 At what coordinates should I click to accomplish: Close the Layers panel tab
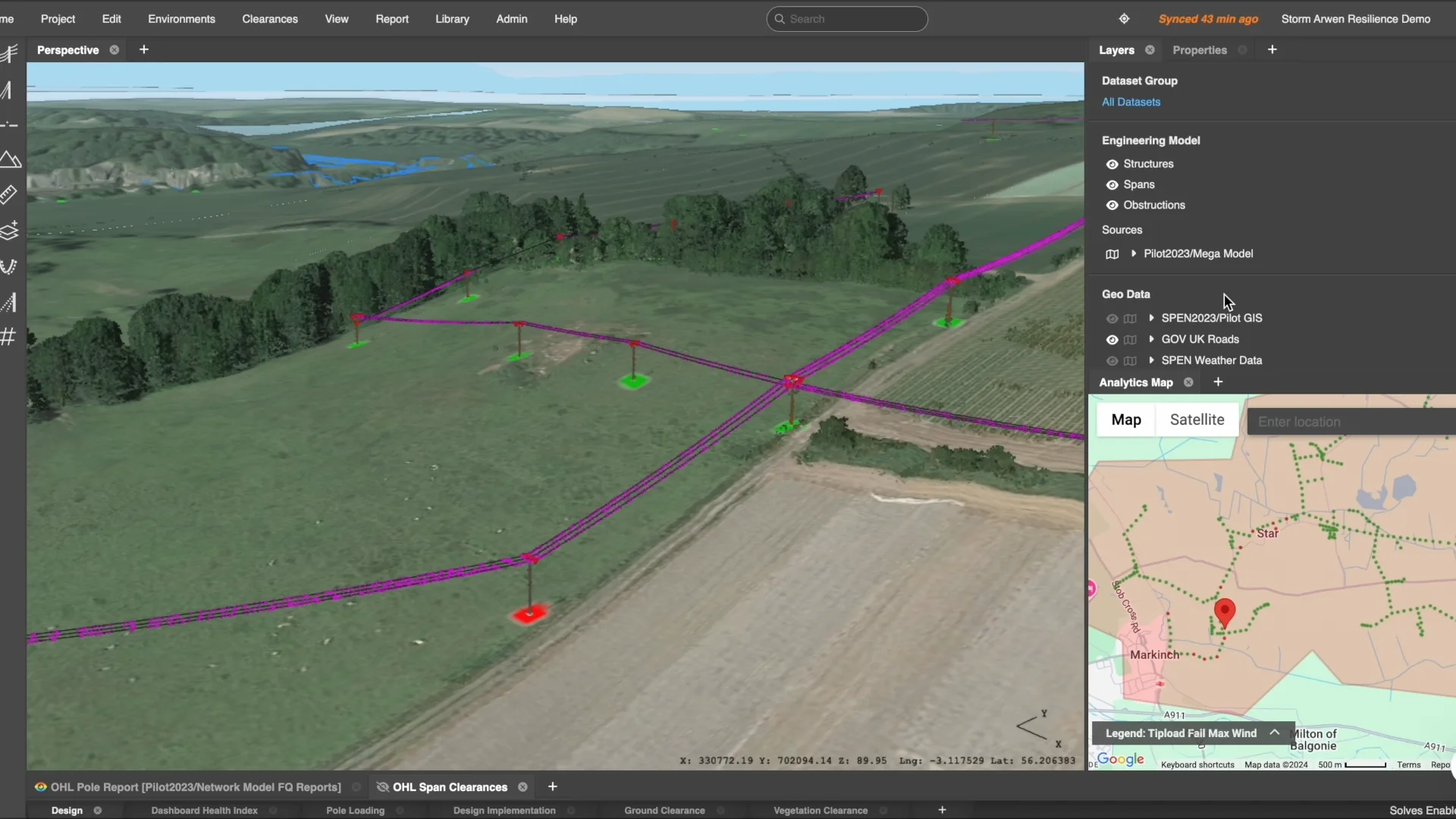(x=1150, y=50)
